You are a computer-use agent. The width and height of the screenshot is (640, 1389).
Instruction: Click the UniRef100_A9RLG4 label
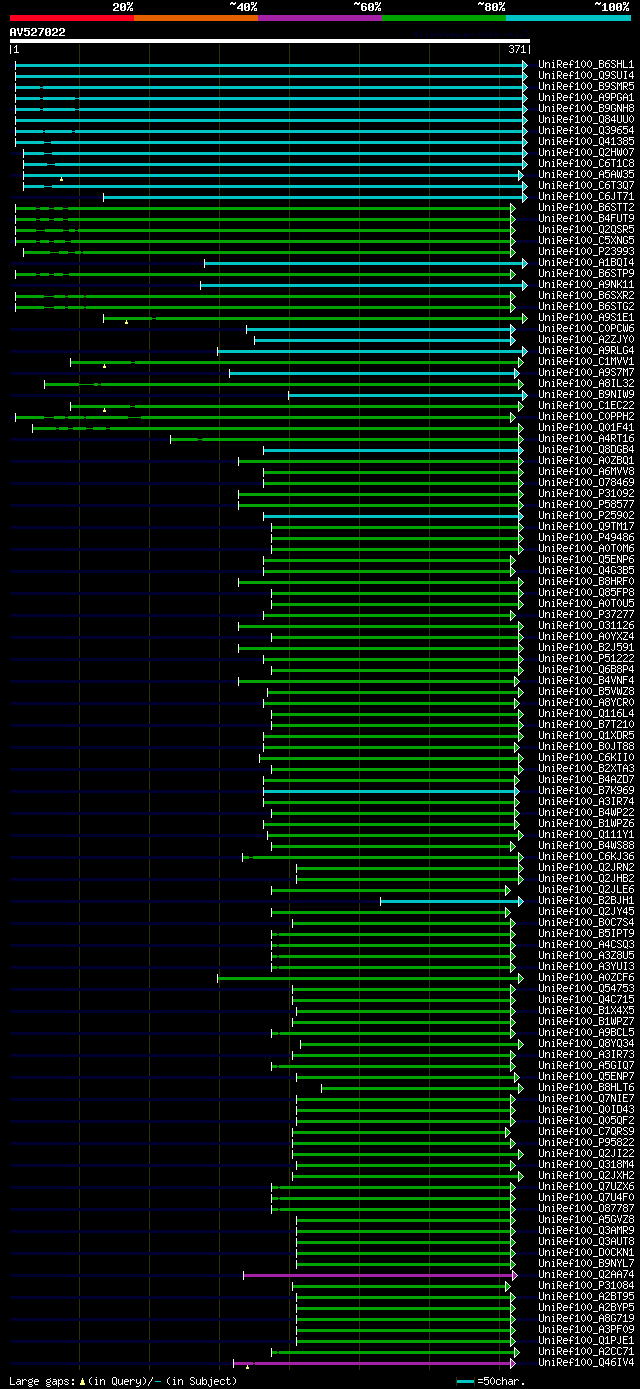586,350
